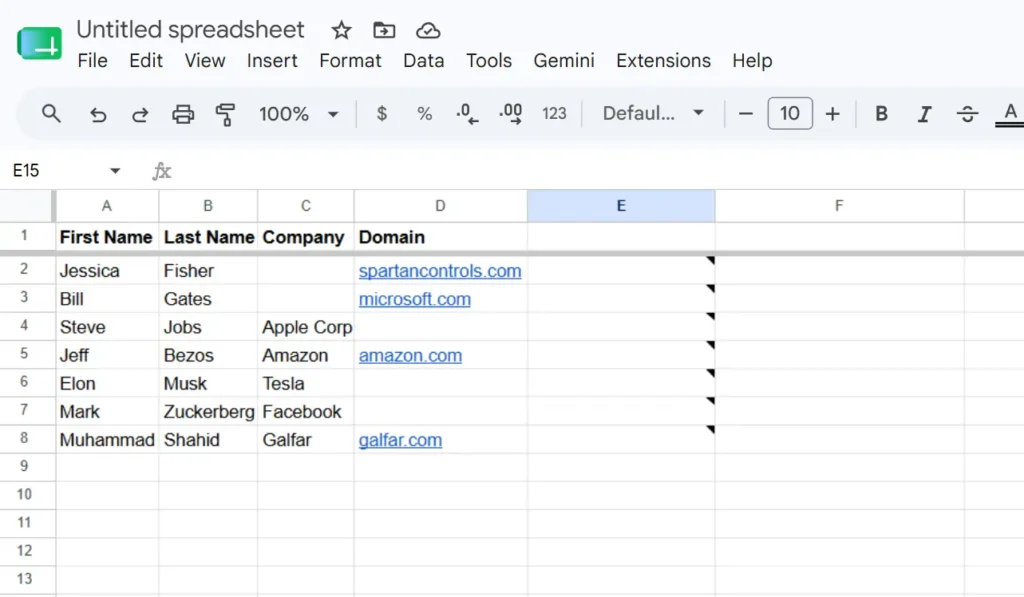The width and height of the screenshot is (1024, 597).
Task: Select column A header
Action: [x=106, y=206]
